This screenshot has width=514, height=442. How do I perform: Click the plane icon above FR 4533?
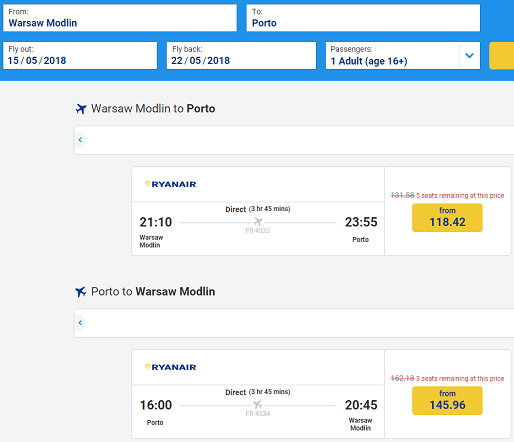pos(258,221)
